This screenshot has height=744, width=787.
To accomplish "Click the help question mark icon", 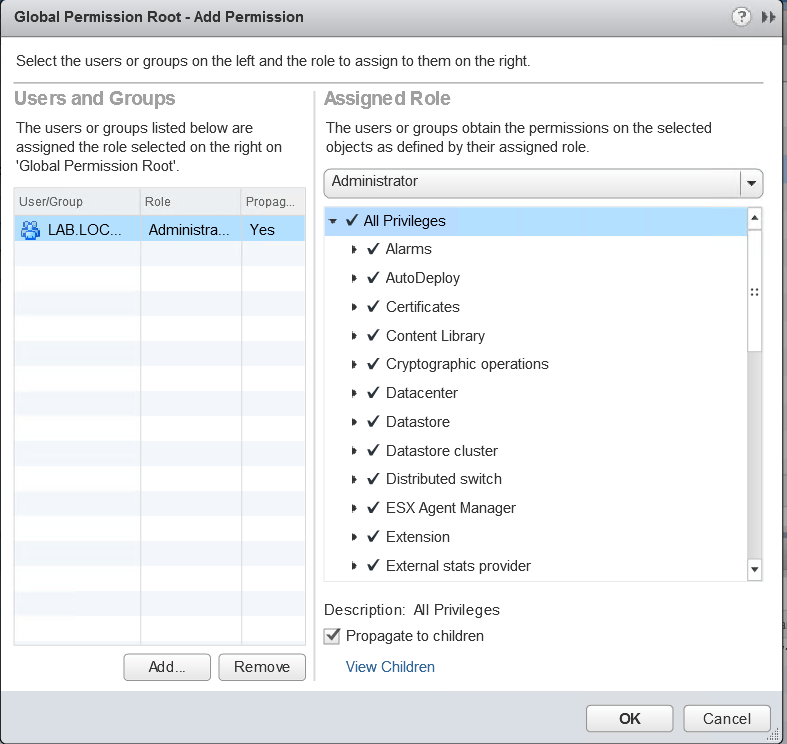I will click(x=741, y=17).
